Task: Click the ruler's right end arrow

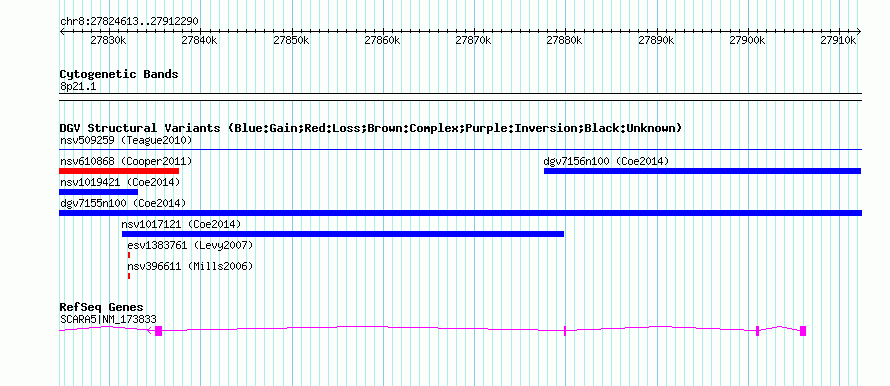Action: 859,31
